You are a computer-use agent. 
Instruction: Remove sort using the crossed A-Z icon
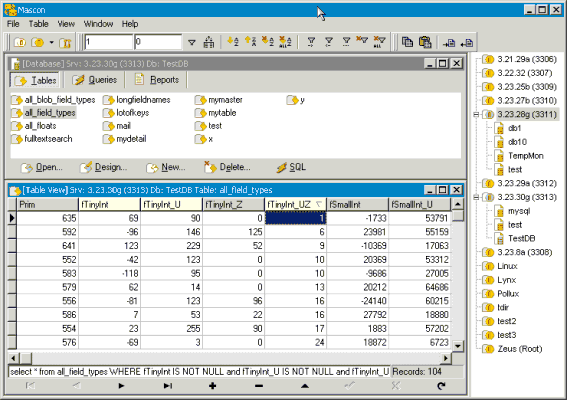268,42
